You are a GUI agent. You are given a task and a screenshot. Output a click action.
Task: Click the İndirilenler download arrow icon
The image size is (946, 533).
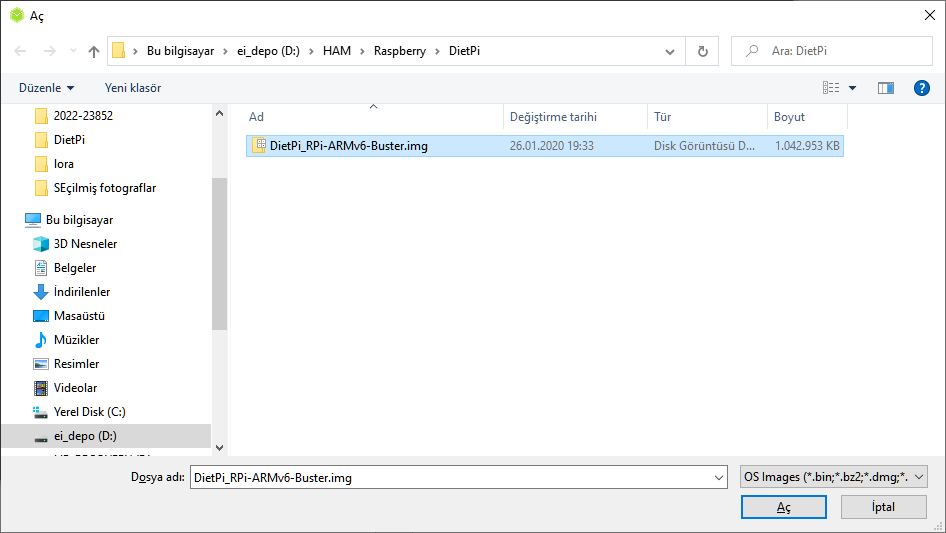coord(41,292)
